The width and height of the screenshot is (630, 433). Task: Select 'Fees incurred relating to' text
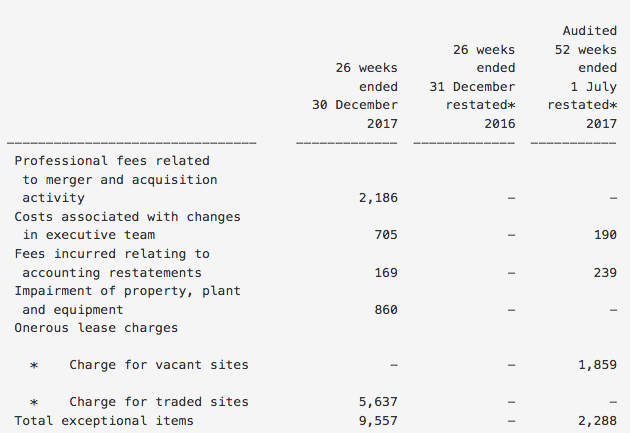[x=112, y=254]
